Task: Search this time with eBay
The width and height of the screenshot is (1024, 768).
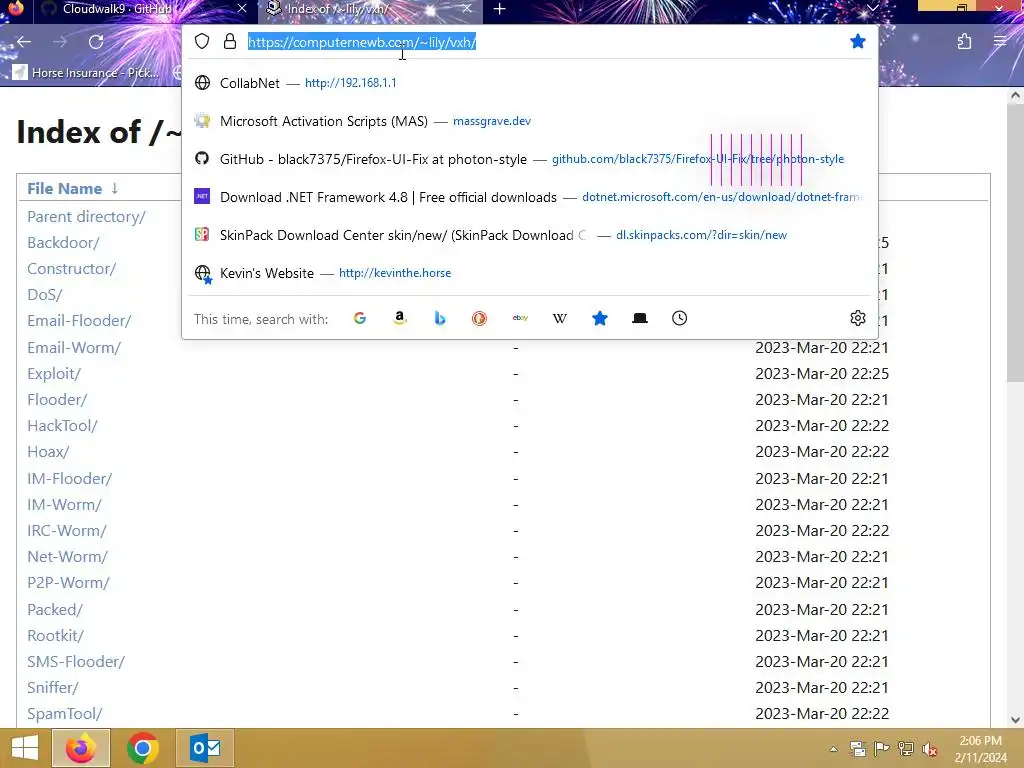Action: click(520, 318)
